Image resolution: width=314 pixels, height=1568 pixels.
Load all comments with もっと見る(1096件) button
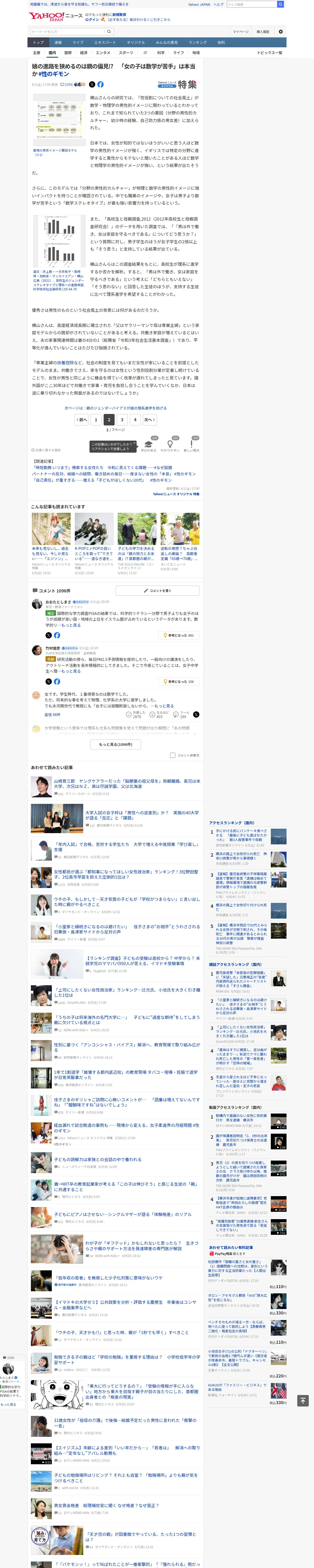click(x=116, y=745)
